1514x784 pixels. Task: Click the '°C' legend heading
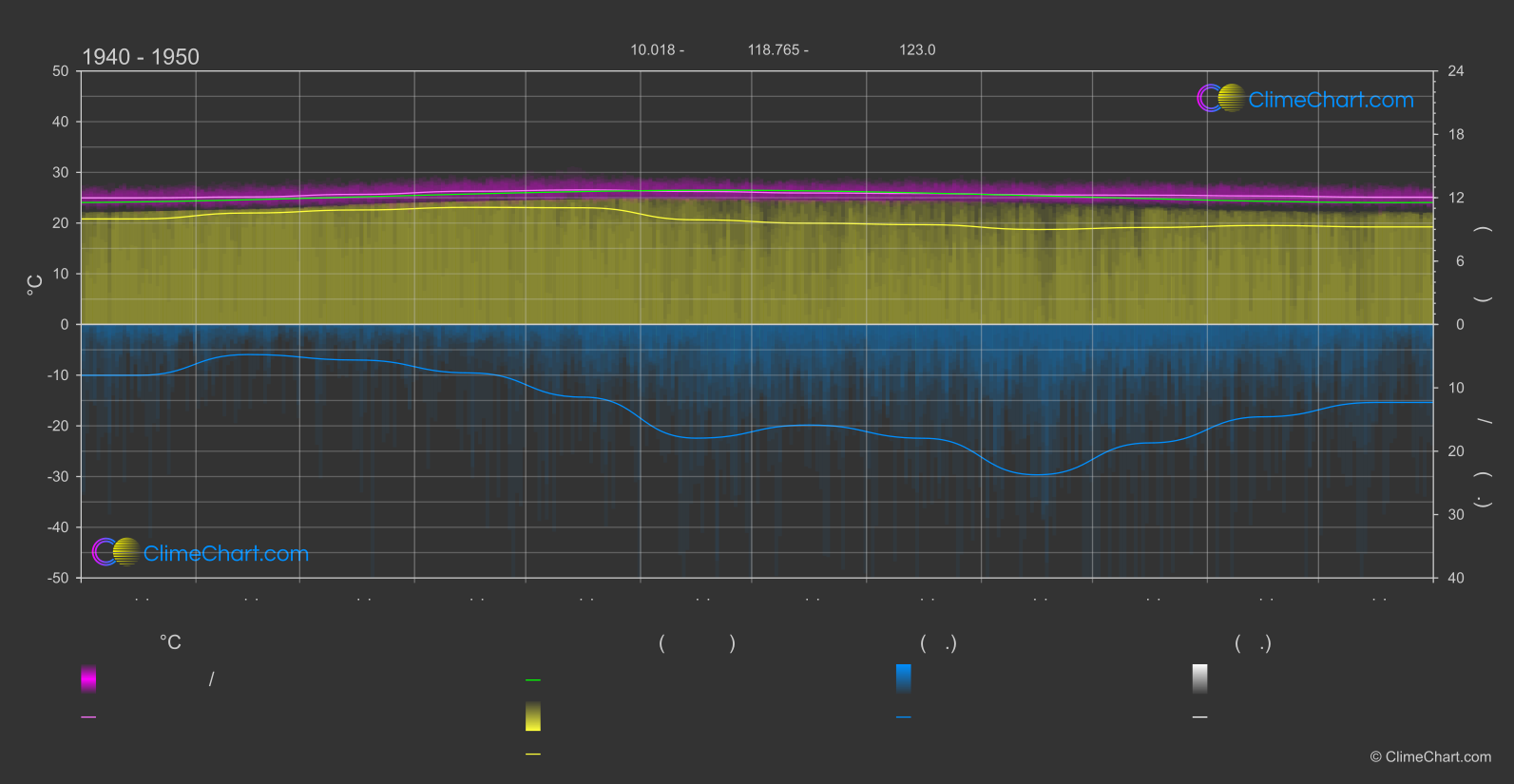[170, 643]
